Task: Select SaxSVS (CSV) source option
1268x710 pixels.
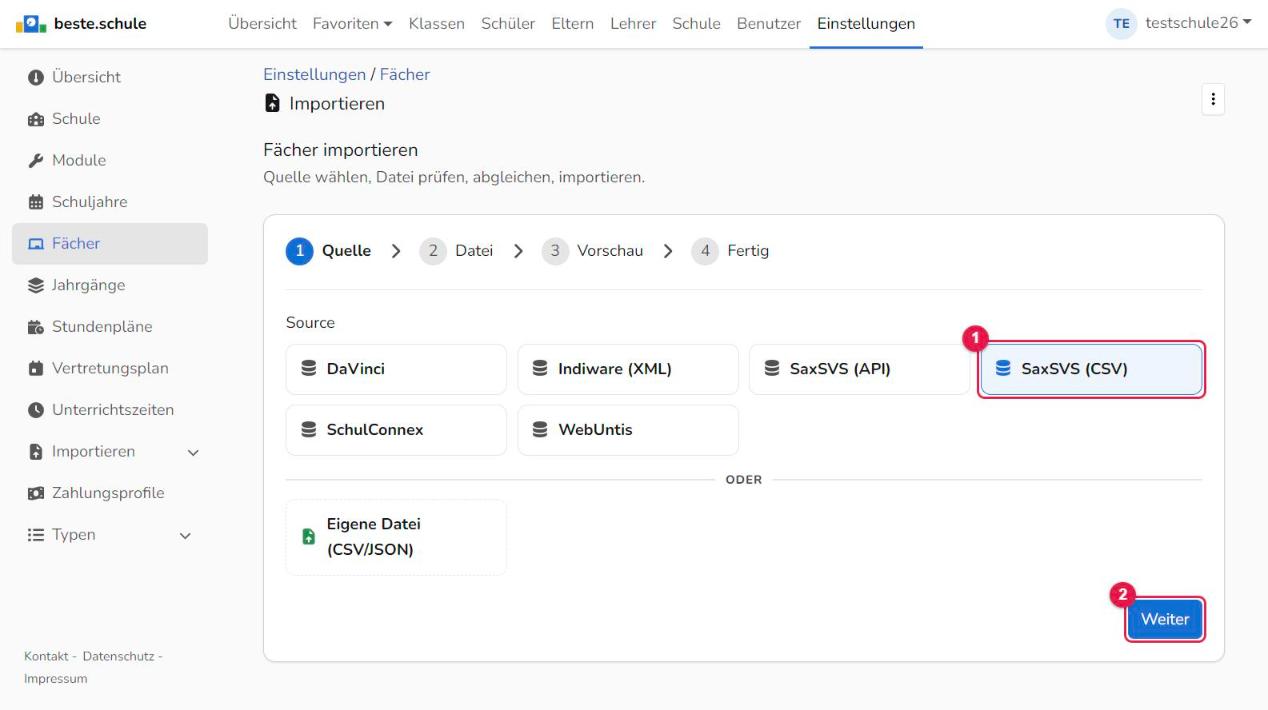Action: [1091, 370]
